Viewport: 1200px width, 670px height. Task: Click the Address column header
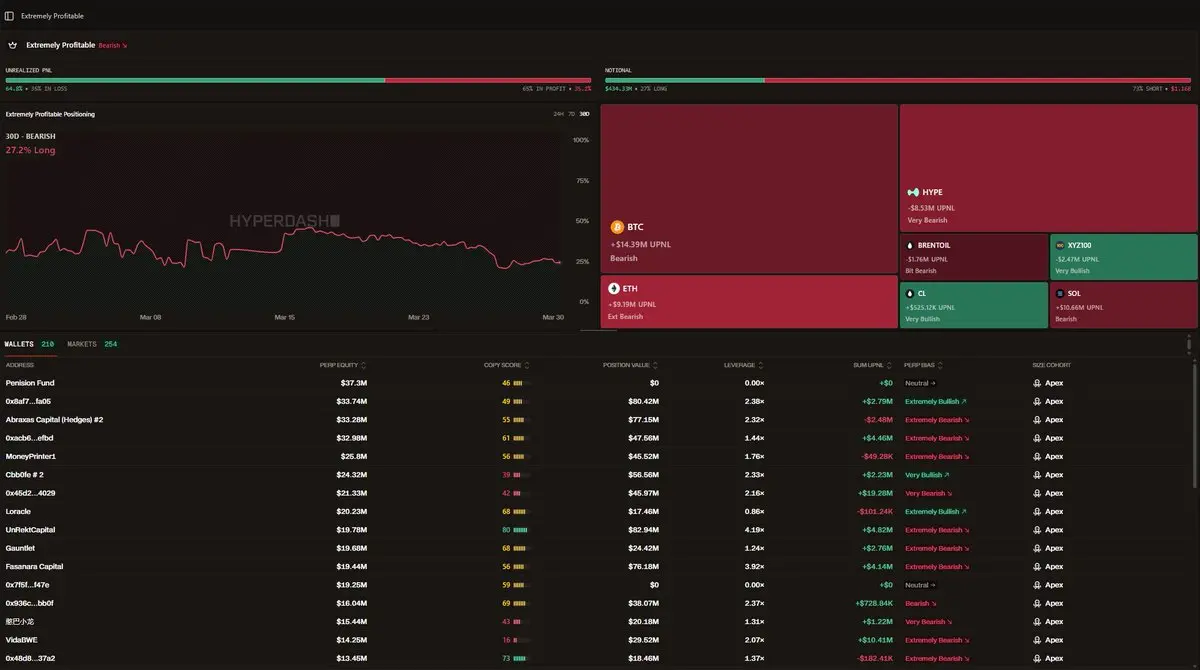click(20, 365)
